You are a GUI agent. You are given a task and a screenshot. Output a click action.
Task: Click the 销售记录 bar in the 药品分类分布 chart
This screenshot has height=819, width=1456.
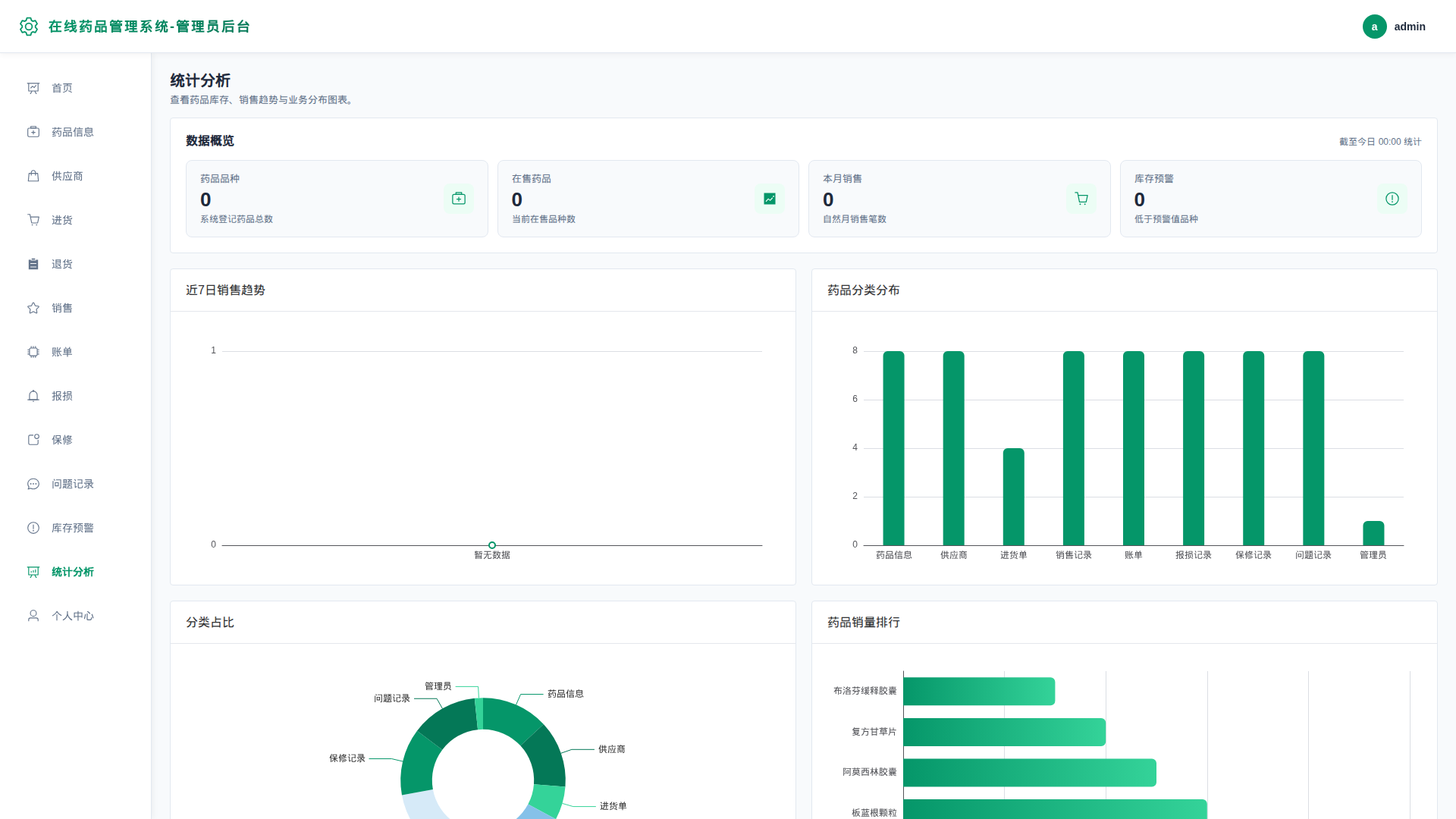pos(1073,448)
